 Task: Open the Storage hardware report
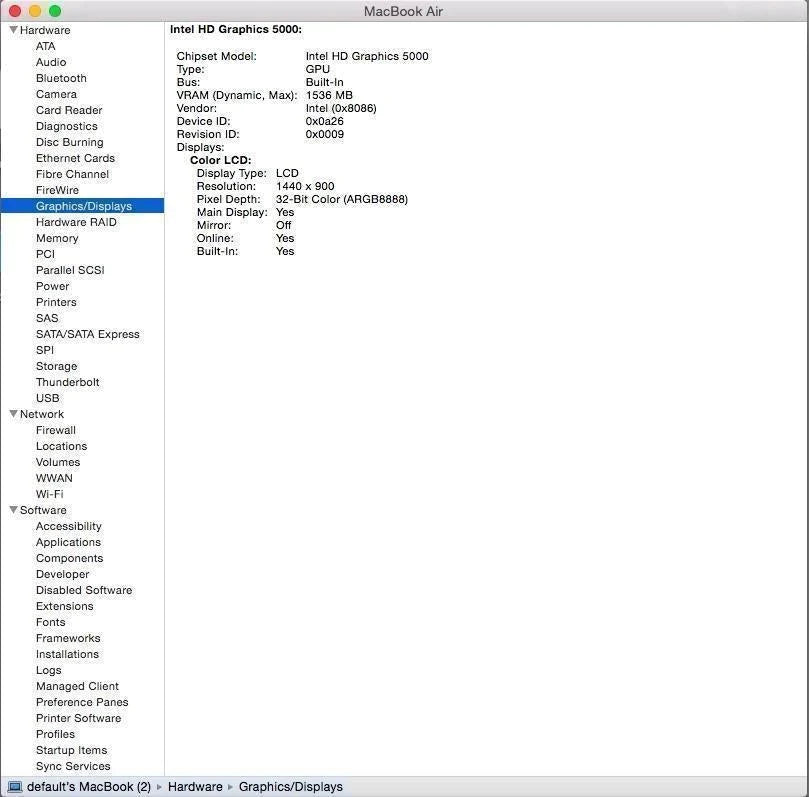[56, 366]
